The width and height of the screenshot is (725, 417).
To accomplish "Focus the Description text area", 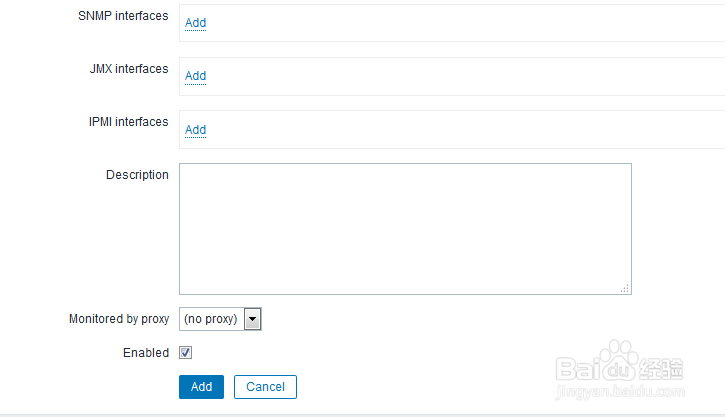I will [x=405, y=229].
